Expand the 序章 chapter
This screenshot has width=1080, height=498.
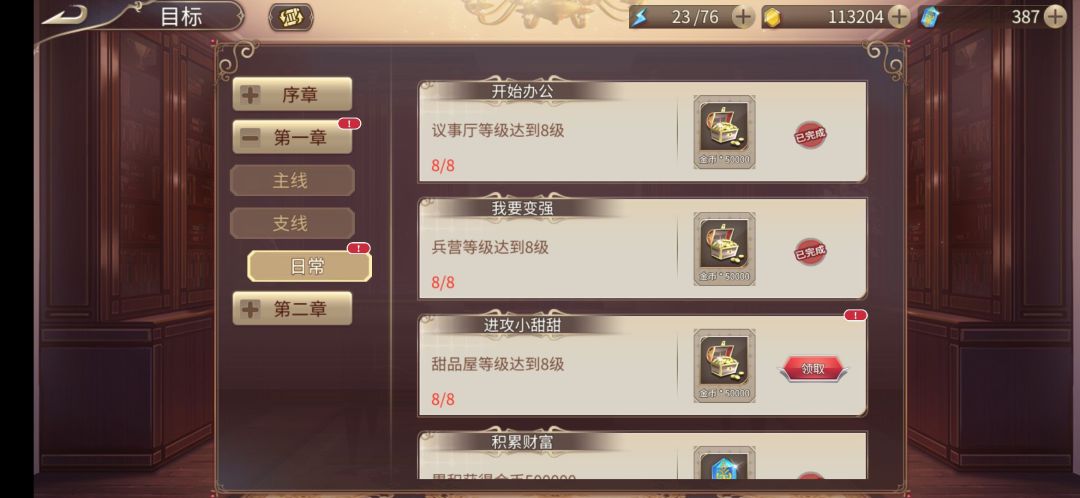[292, 94]
